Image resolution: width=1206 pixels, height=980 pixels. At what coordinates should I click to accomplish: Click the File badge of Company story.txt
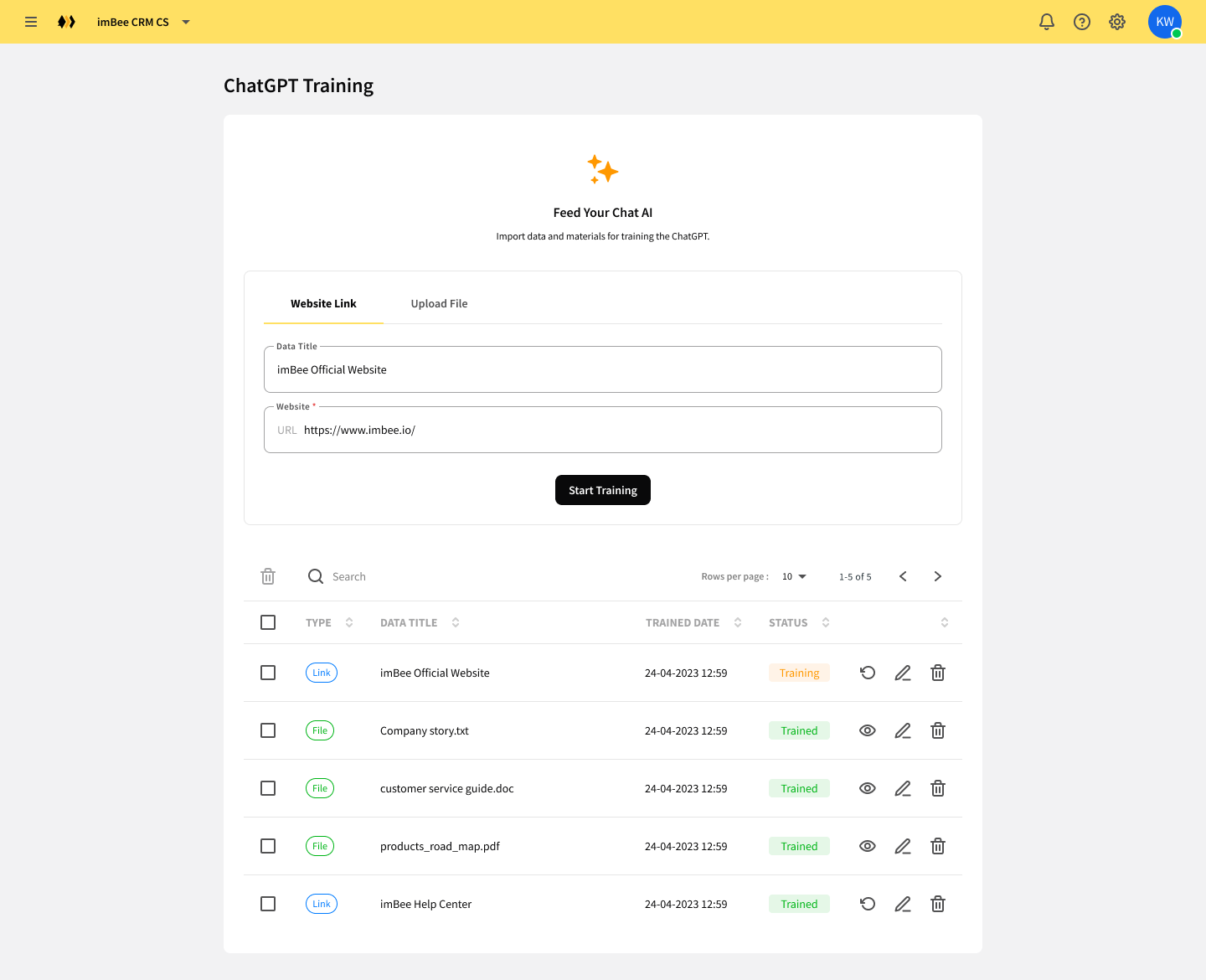coord(320,730)
